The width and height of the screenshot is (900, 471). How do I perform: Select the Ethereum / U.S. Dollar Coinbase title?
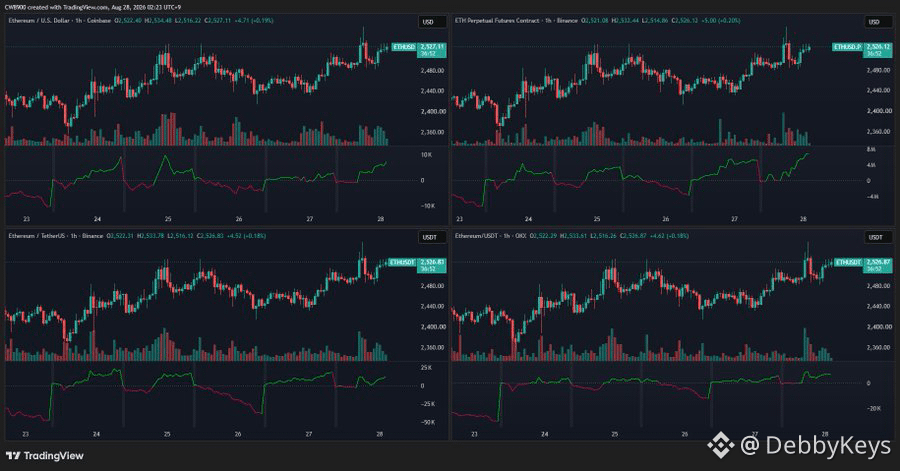60,21
